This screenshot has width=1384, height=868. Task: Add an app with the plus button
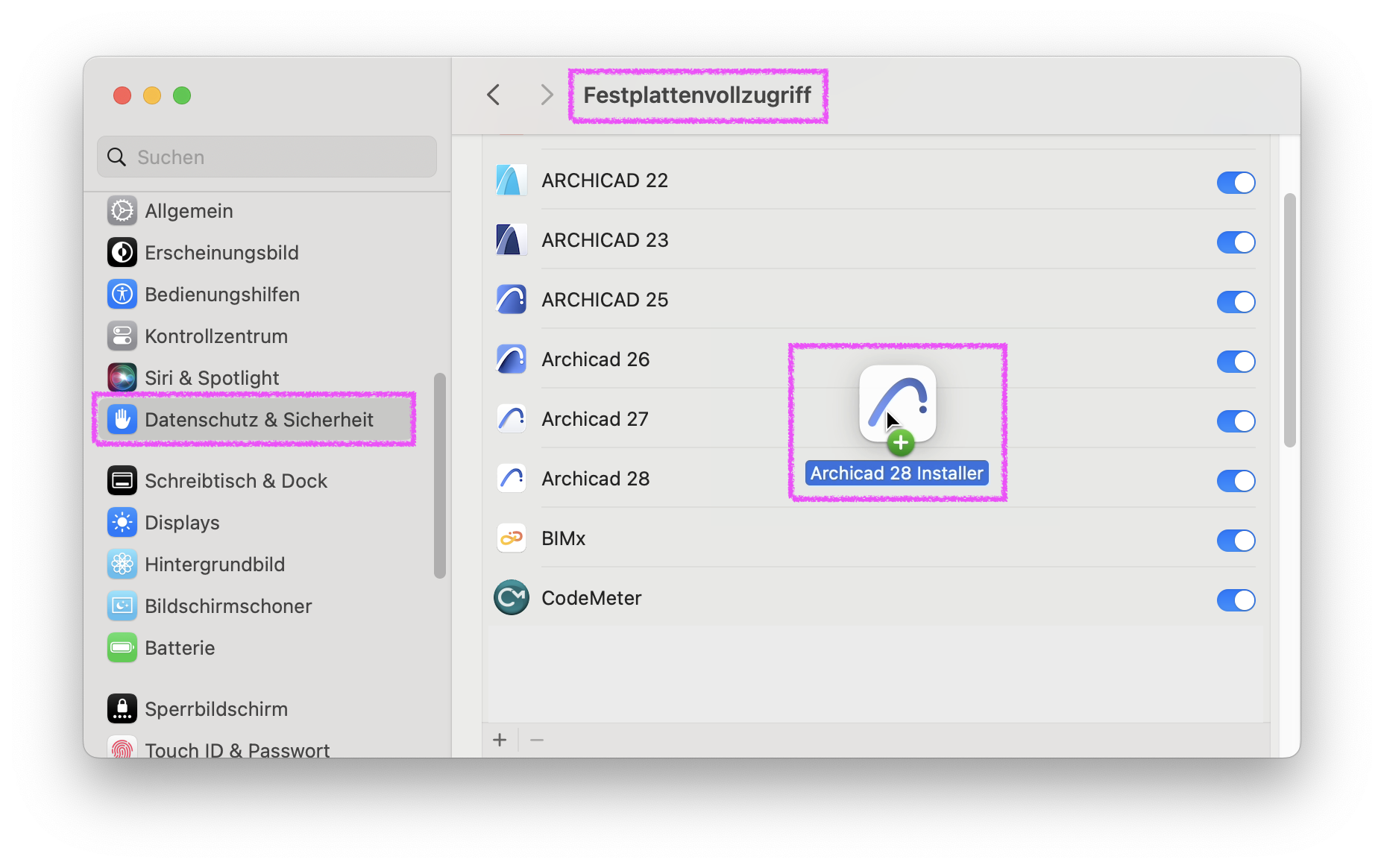[x=500, y=740]
